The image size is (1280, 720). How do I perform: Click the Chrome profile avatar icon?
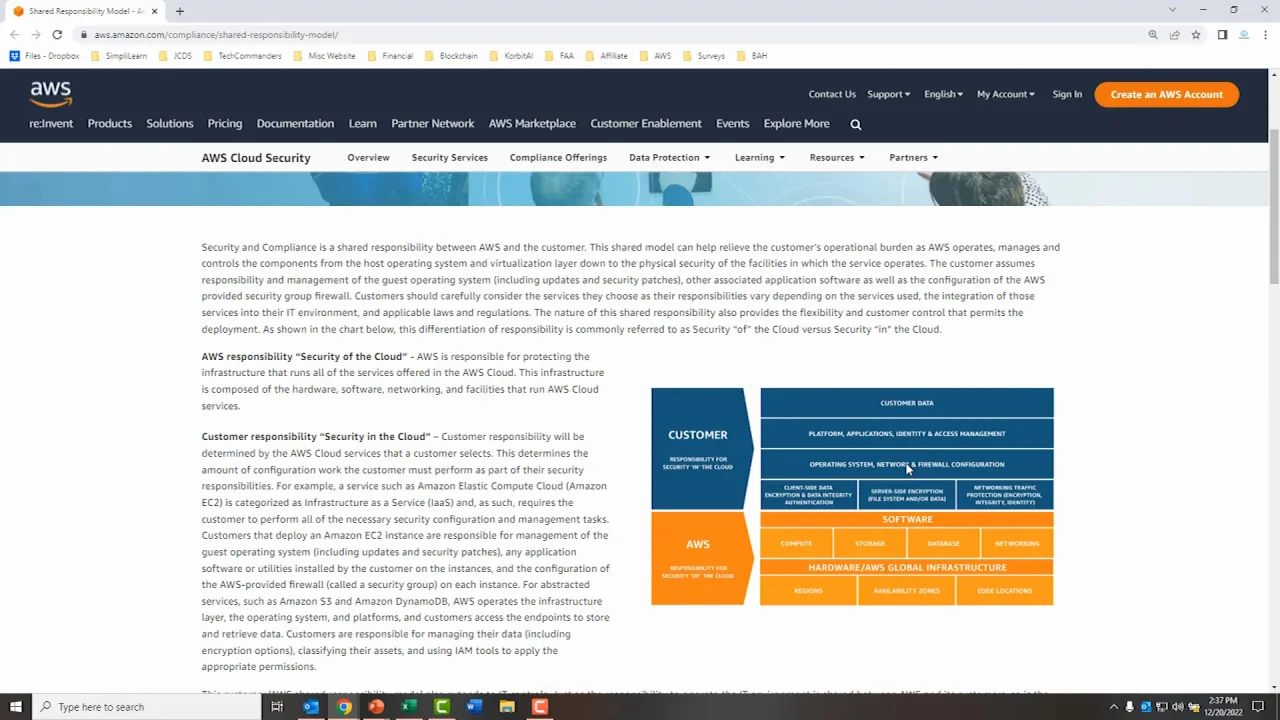click(x=1244, y=34)
